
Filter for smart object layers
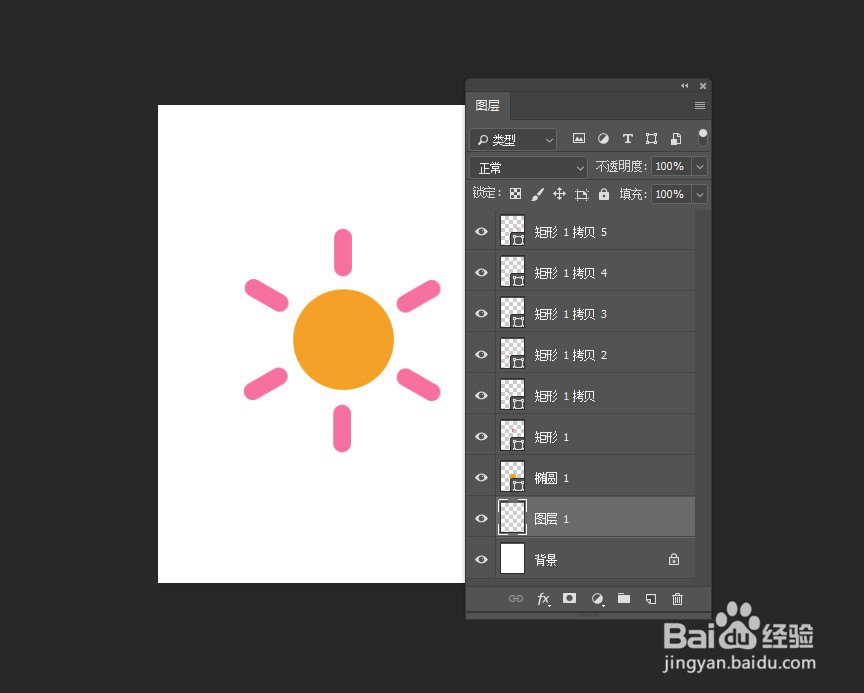[676, 138]
